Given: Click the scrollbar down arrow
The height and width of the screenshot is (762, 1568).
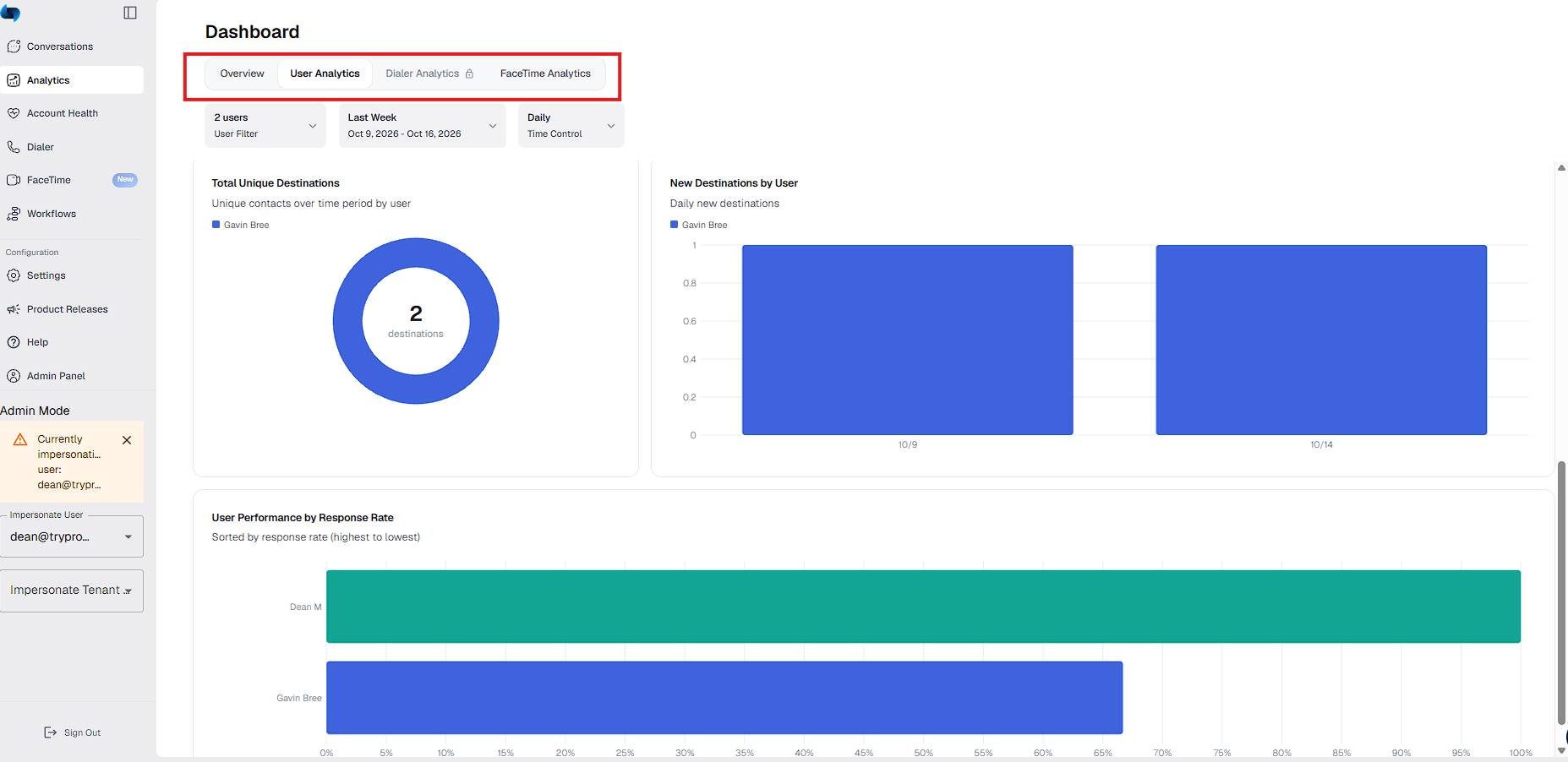Looking at the screenshot, I should click(1561, 750).
